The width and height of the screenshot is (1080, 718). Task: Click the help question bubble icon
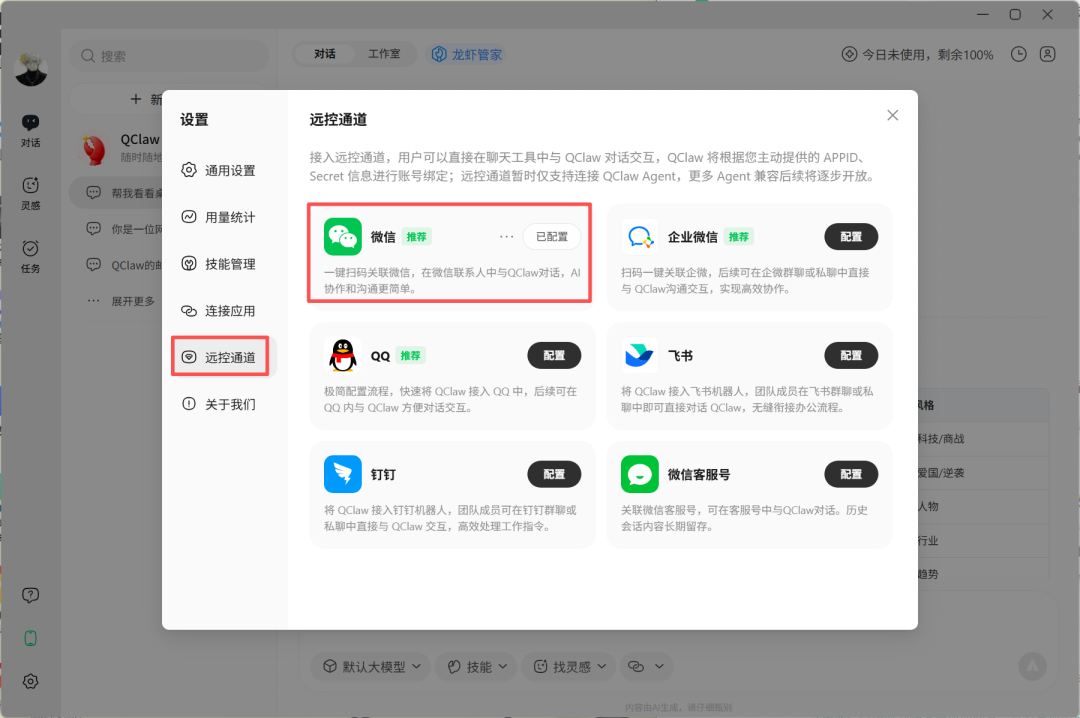(30, 595)
